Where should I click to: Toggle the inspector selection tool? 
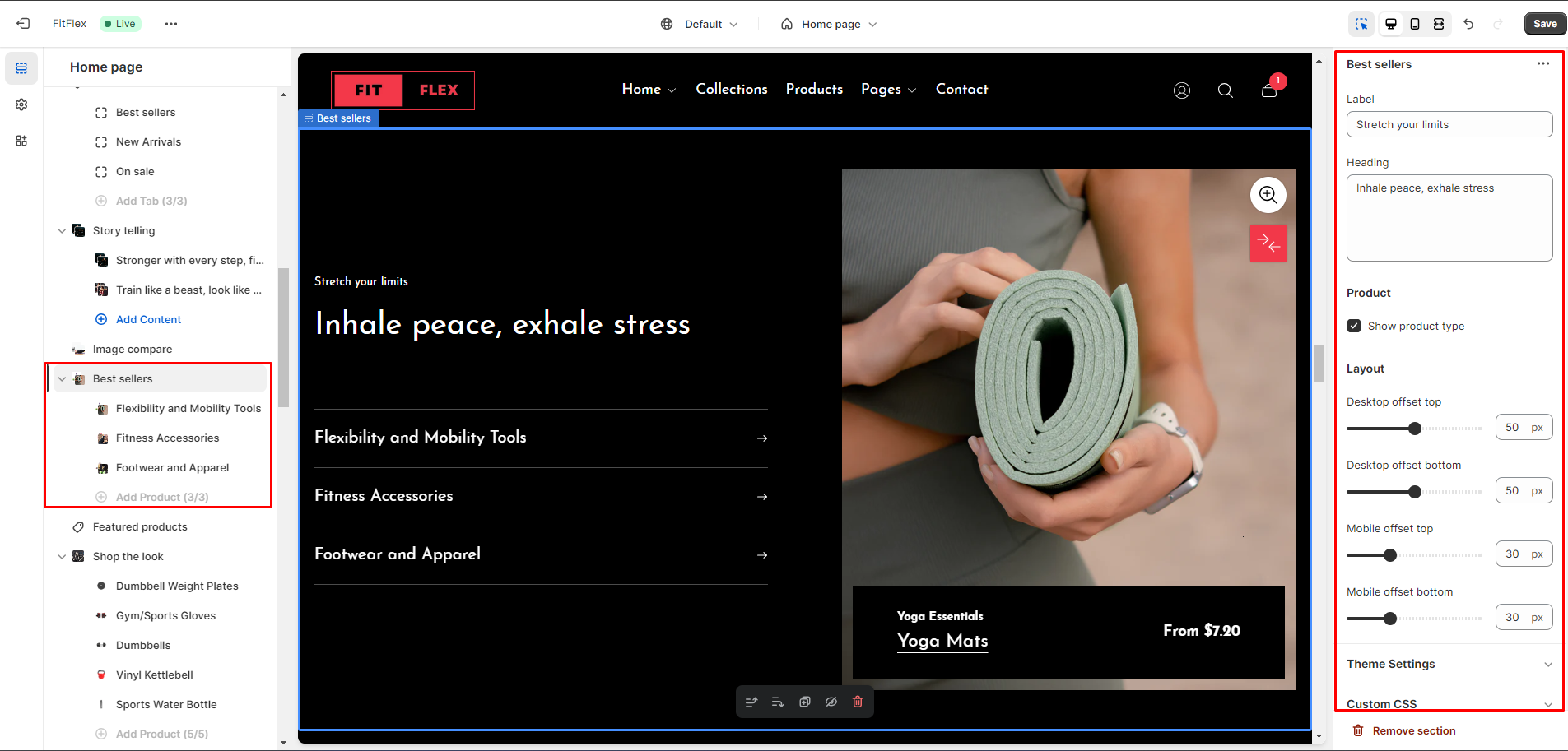[x=1361, y=24]
